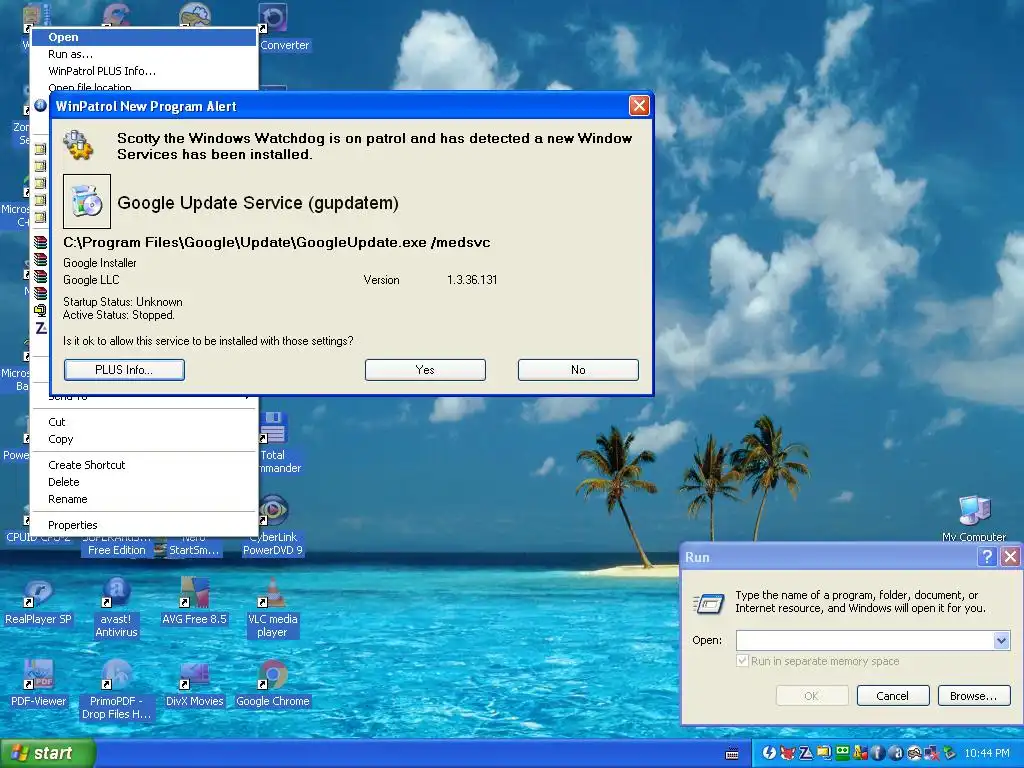
Task: Focus the Open text field in Run dialog
Action: 865,641
